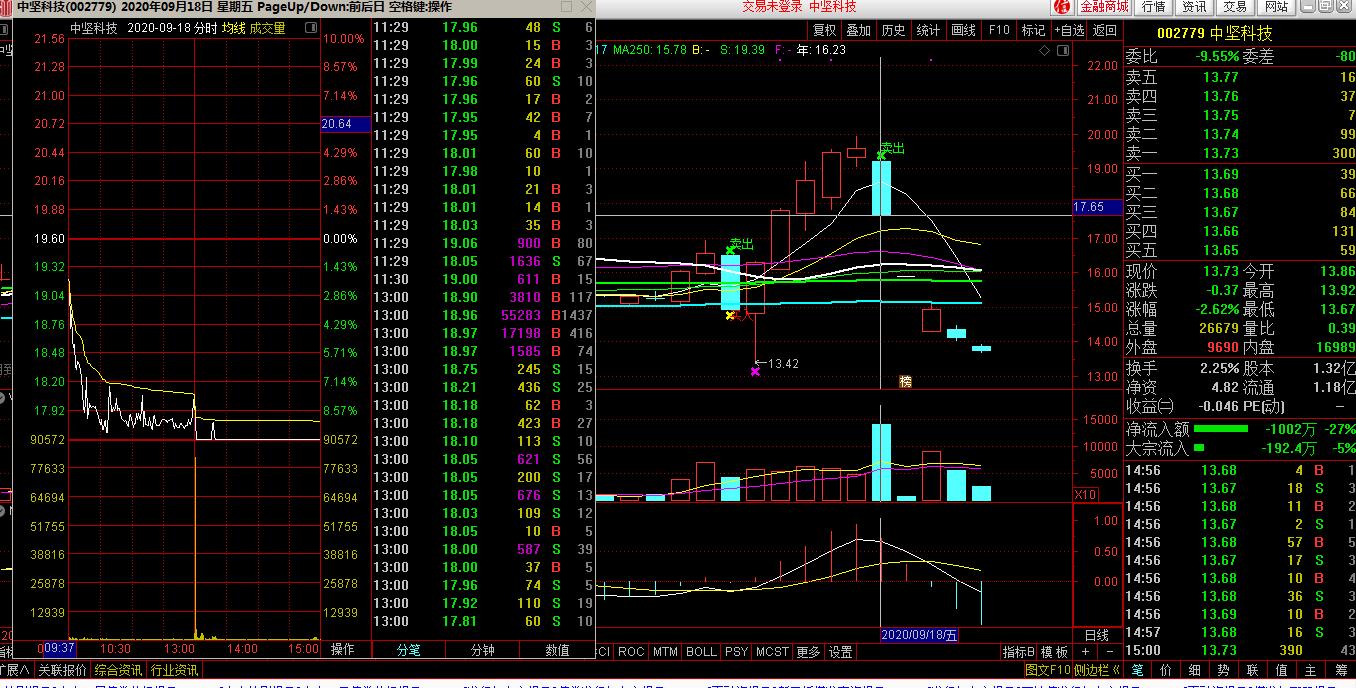
Task: Switch indicator to MCST
Action: tap(772, 651)
